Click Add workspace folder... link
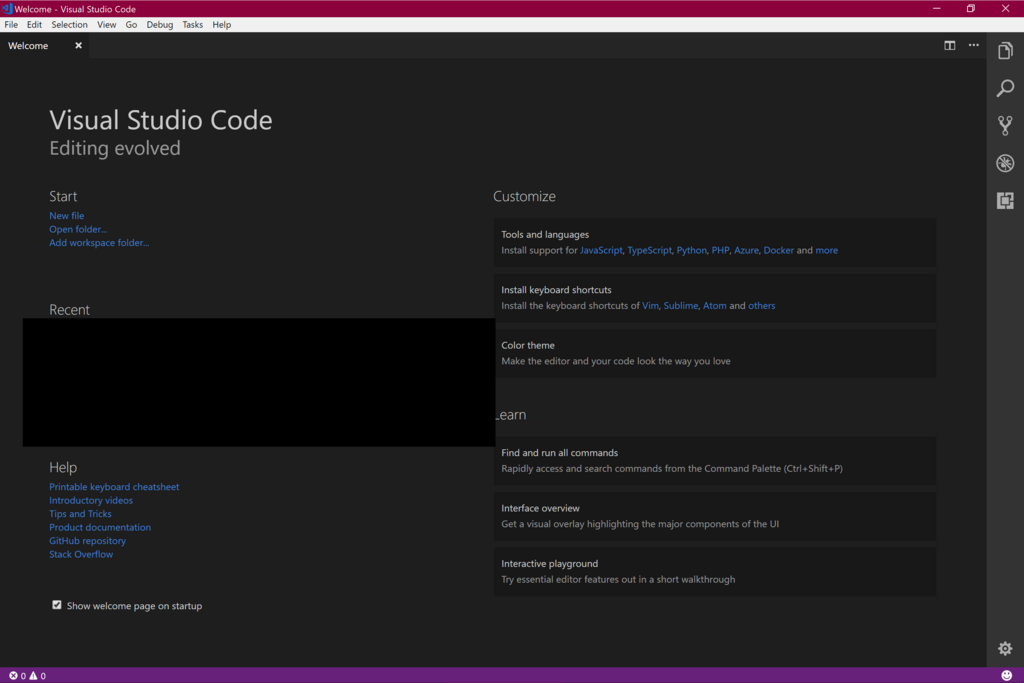This screenshot has width=1024, height=683. point(99,242)
